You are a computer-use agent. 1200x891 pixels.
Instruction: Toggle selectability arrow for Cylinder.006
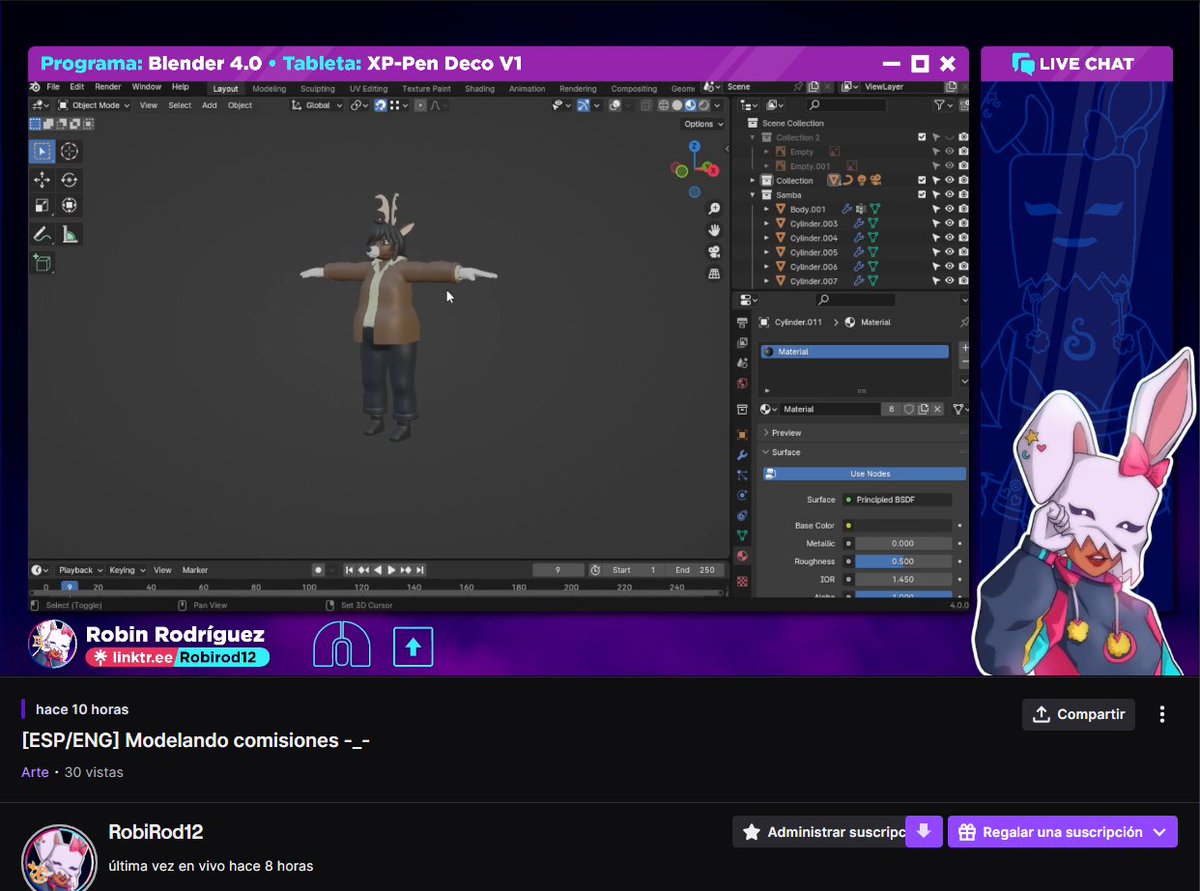(936, 267)
